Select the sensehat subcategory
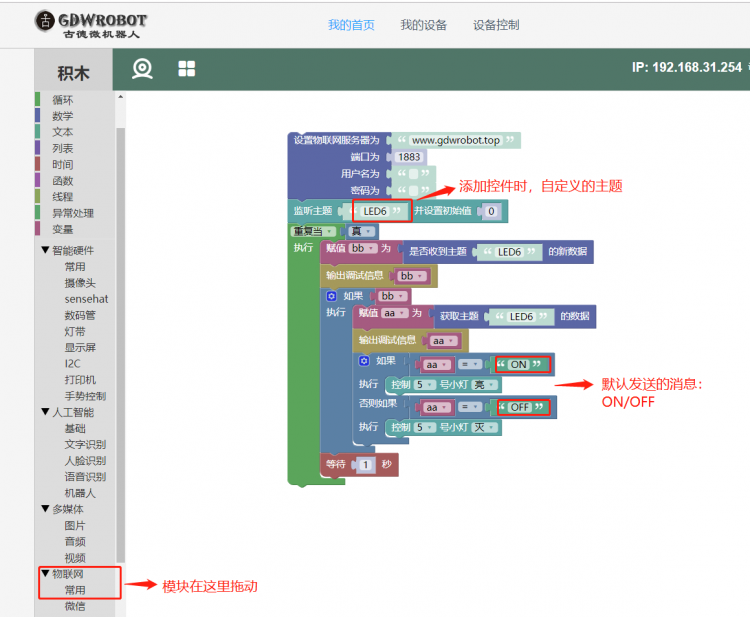Image resolution: width=750 pixels, height=617 pixels. point(86,299)
